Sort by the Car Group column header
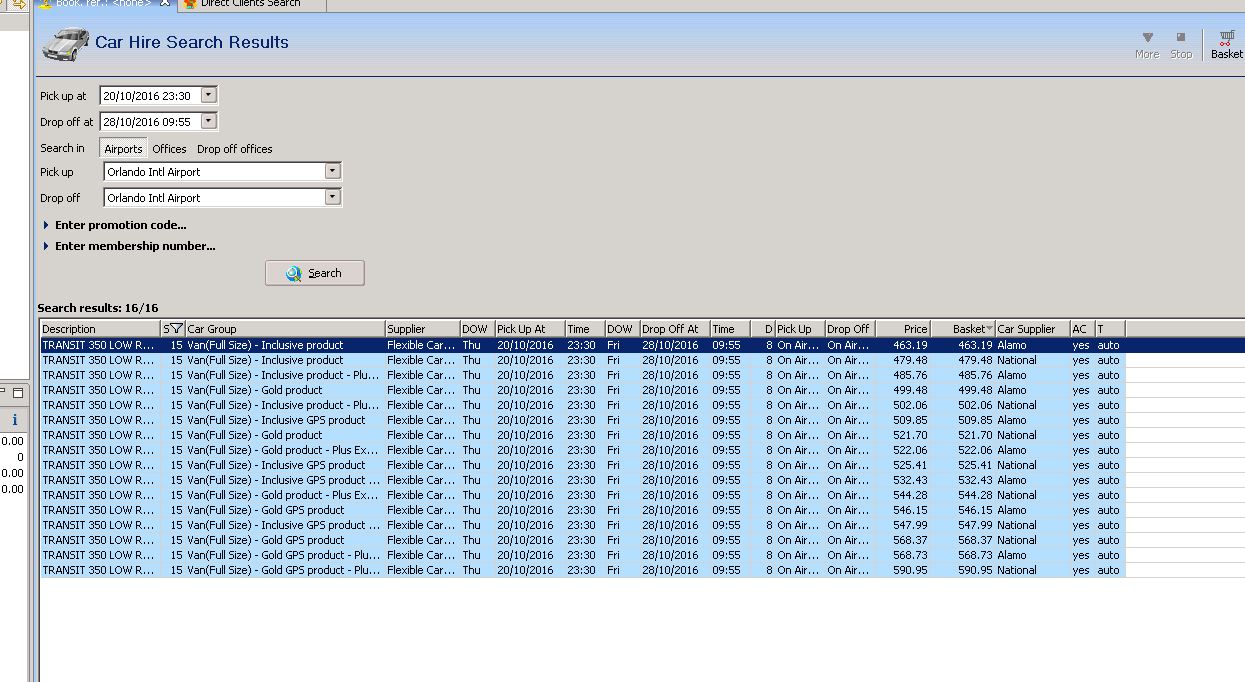This screenshot has height=682, width=1245. pyautogui.click(x=285, y=328)
